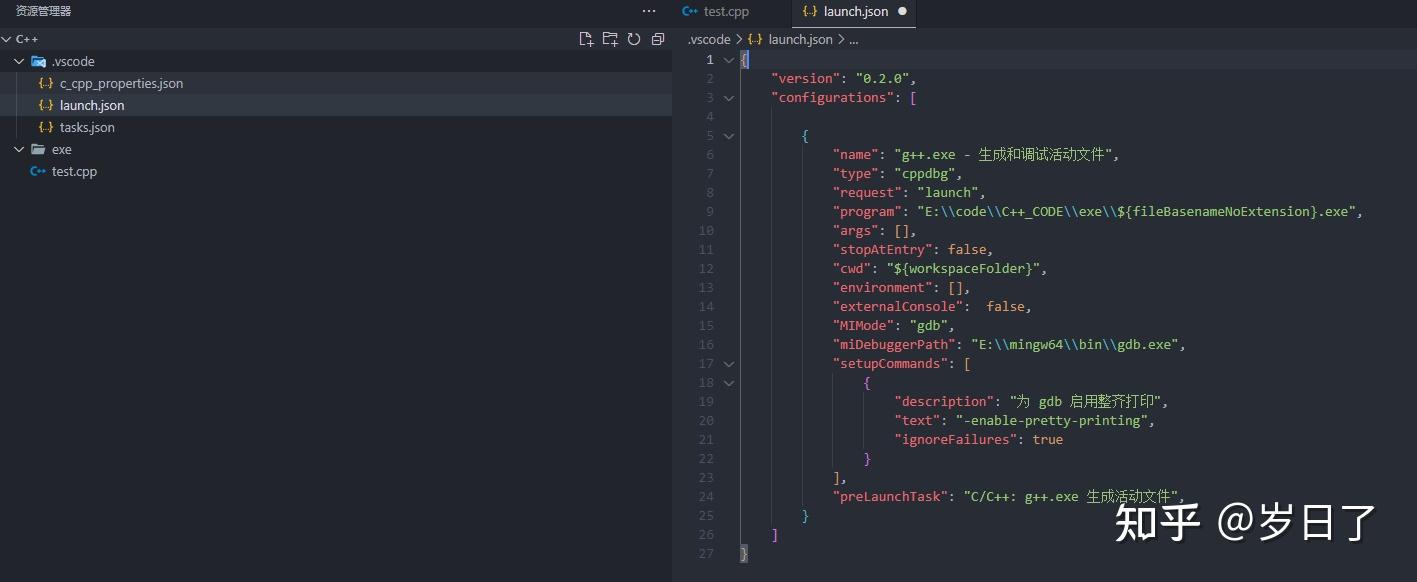Collapse the .vscode folder

click(x=18, y=61)
